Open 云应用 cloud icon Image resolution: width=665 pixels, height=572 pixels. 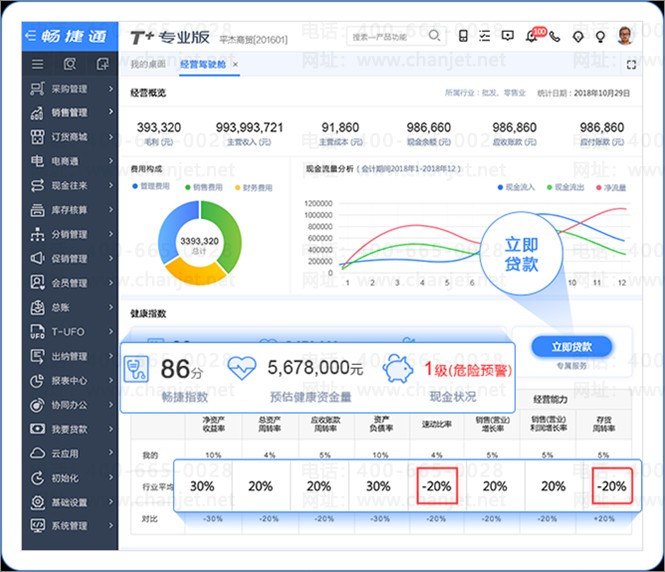point(37,453)
